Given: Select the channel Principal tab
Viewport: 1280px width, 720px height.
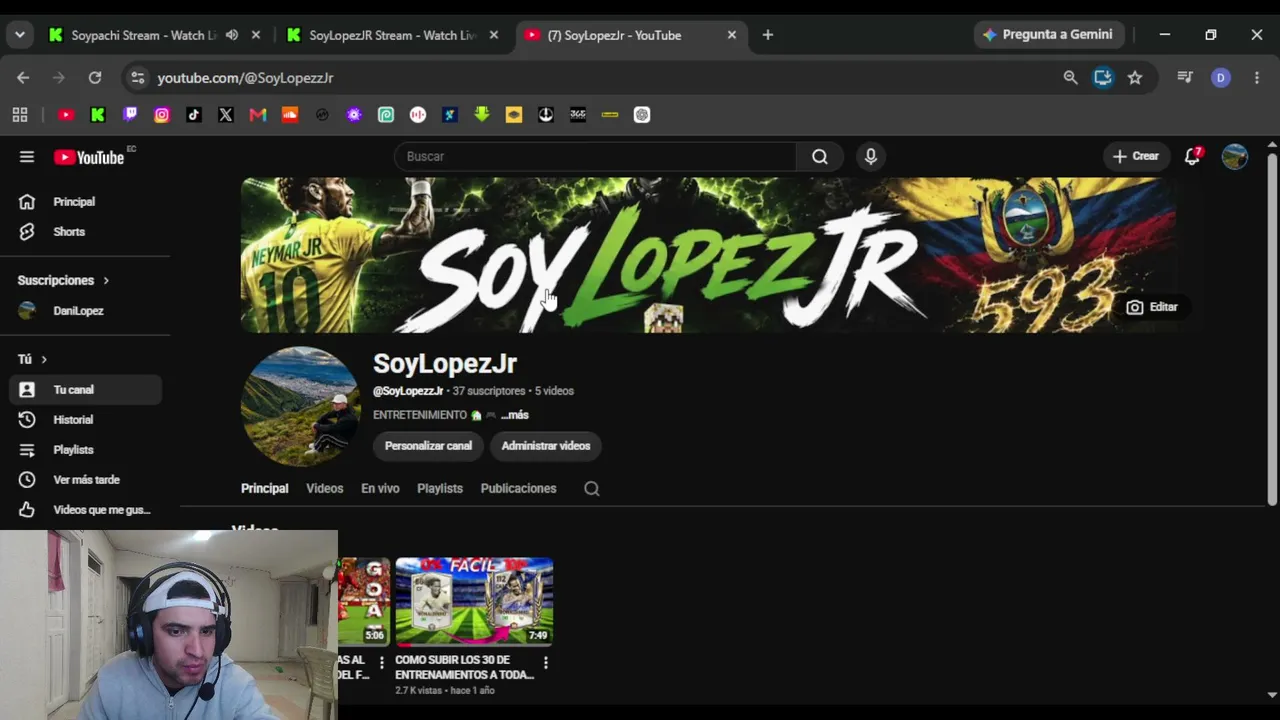Looking at the screenshot, I should click(265, 488).
